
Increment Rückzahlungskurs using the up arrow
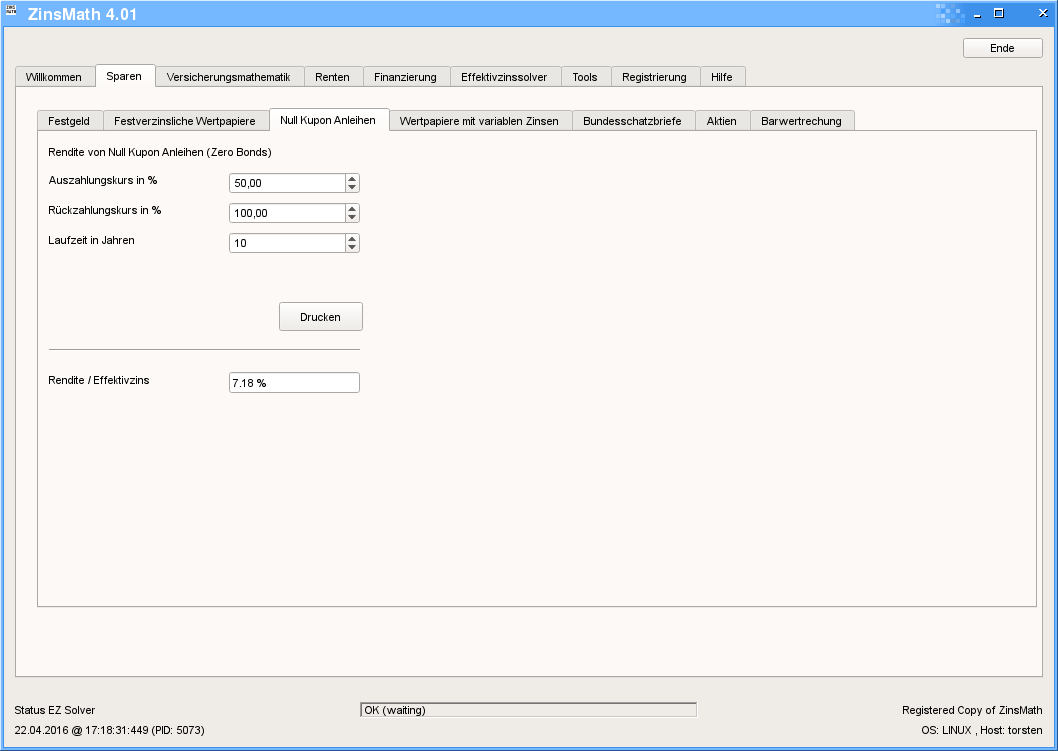pyautogui.click(x=352, y=209)
